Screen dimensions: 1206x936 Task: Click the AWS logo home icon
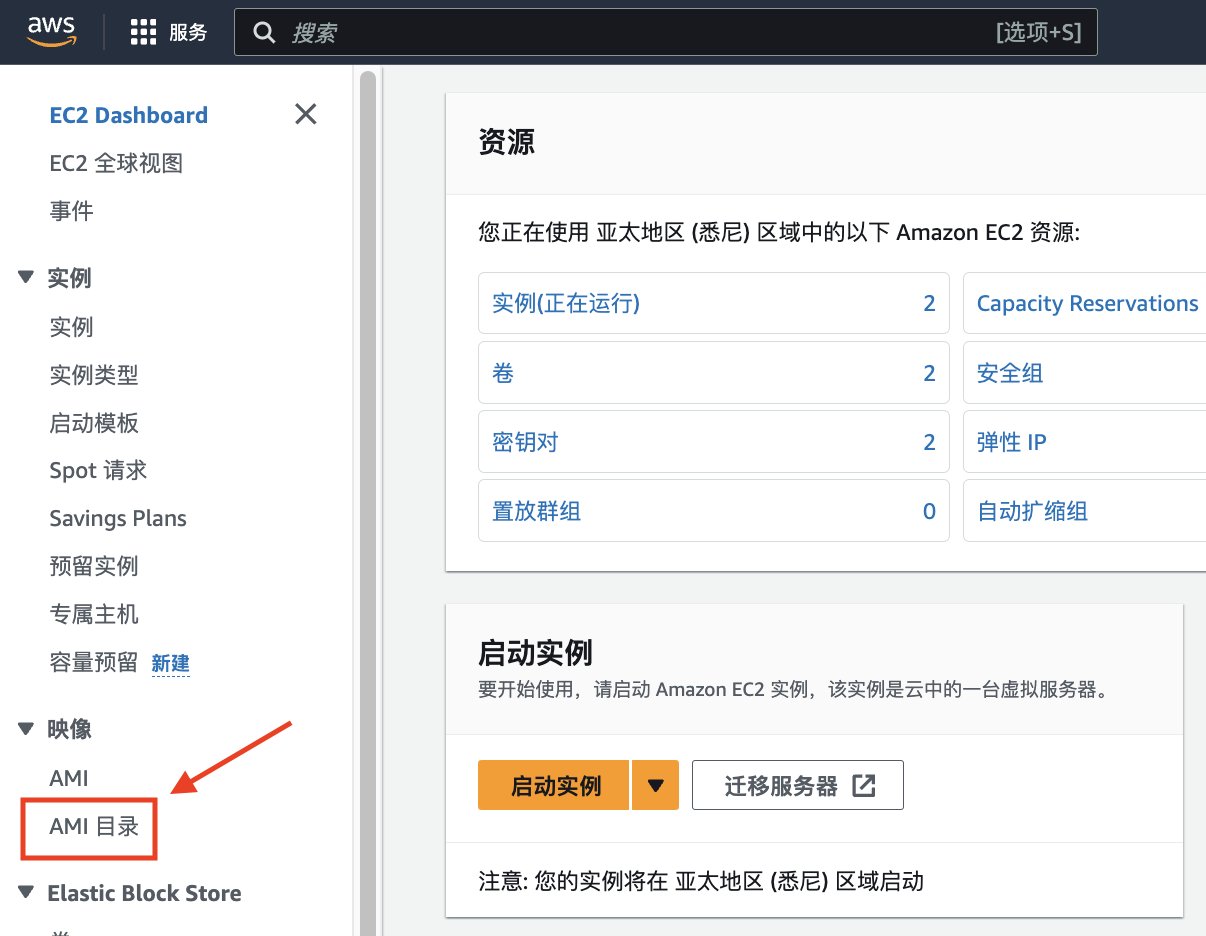pyautogui.click(x=51, y=32)
